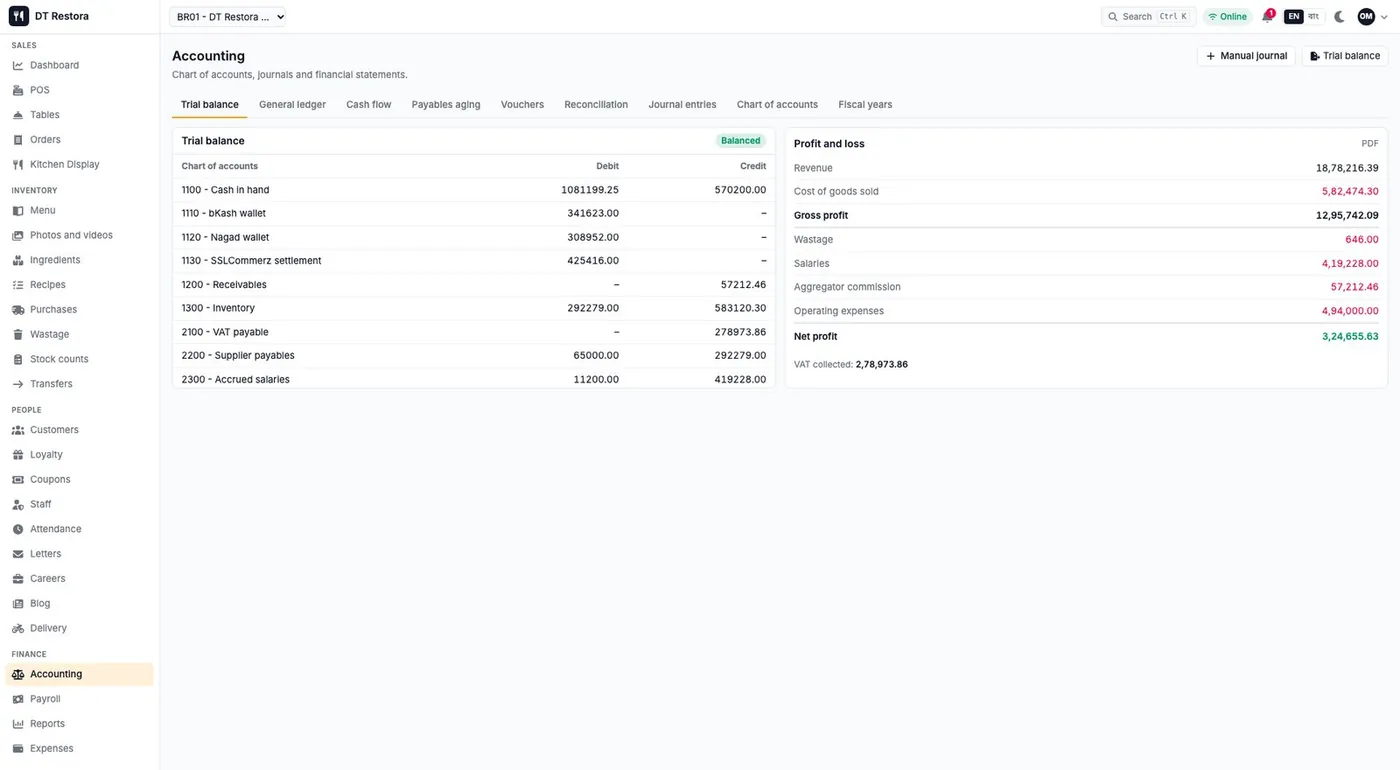Image resolution: width=1400 pixels, height=770 pixels.
Task: Click the Gross profit amount 12,95,742.09
Action: [x=1347, y=215]
